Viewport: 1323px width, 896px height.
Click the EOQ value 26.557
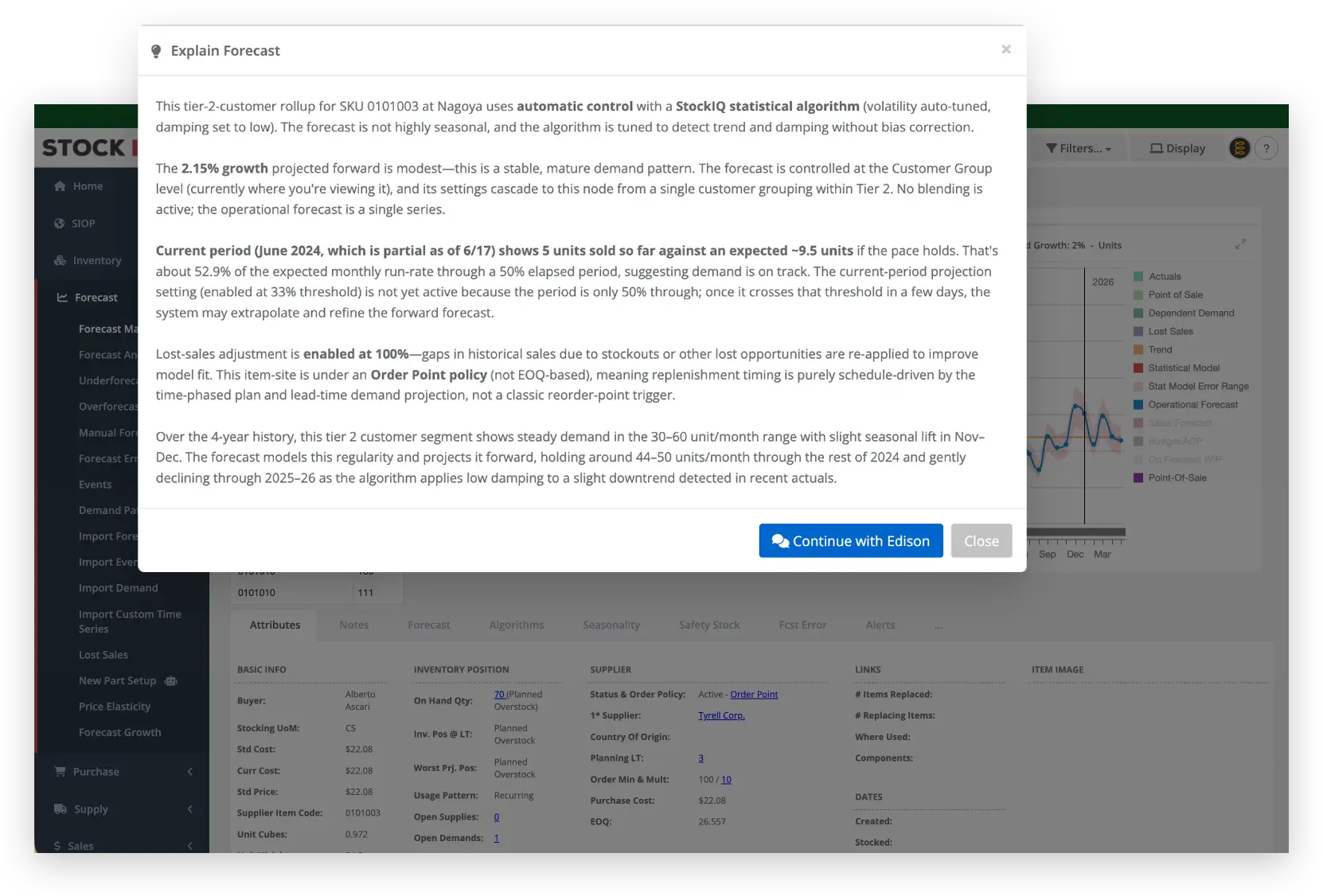(x=712, y=822)
